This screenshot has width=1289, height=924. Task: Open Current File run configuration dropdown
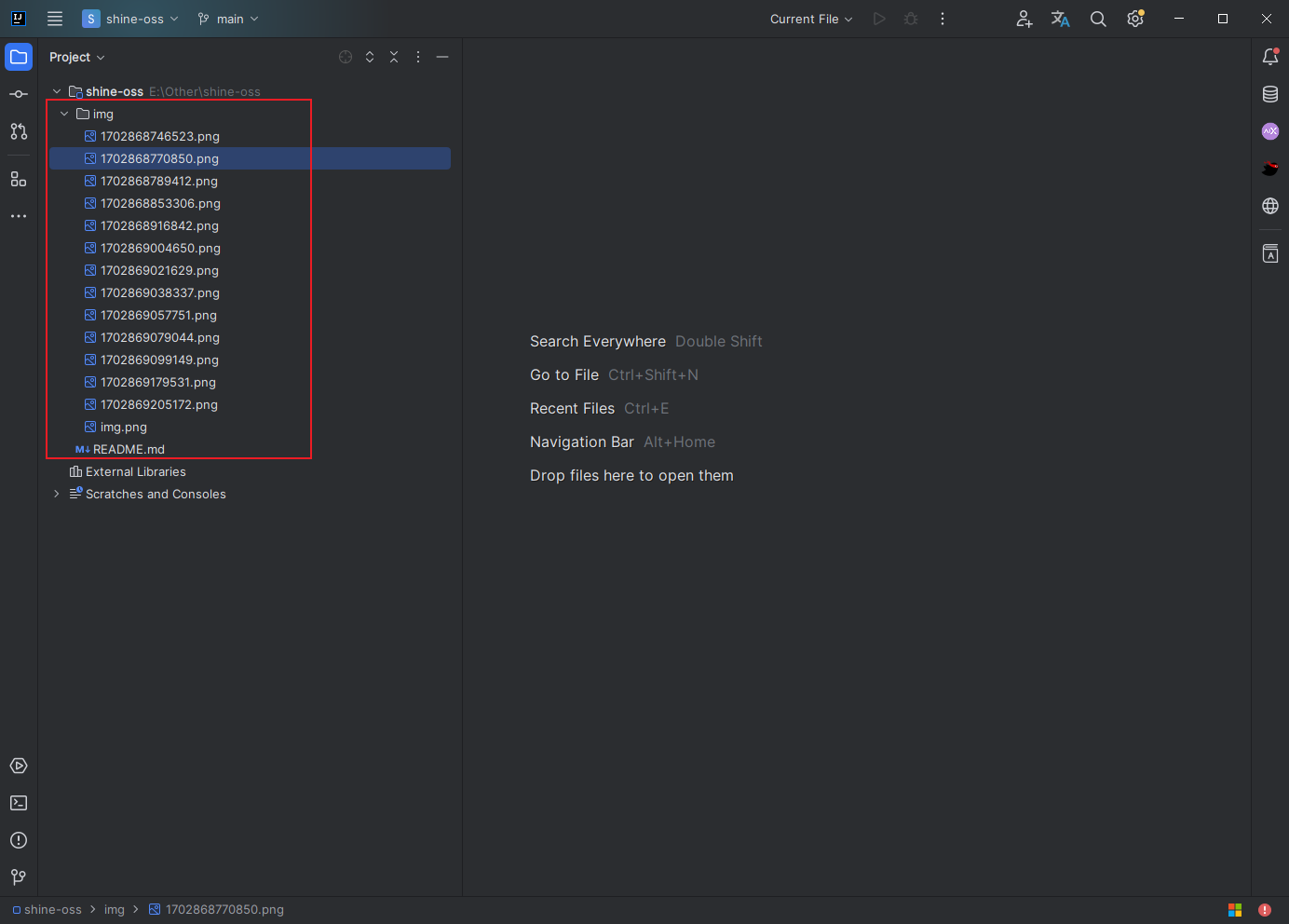tap(810, 19)
